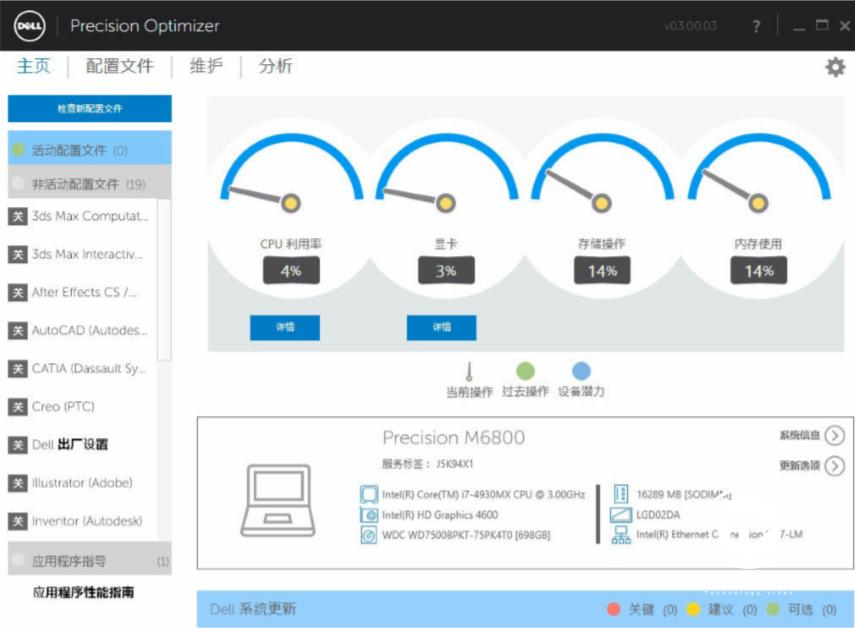855x628 pixels.
Task: Click 服务标签 J5K94X1 text
Action: coord(428,464)
